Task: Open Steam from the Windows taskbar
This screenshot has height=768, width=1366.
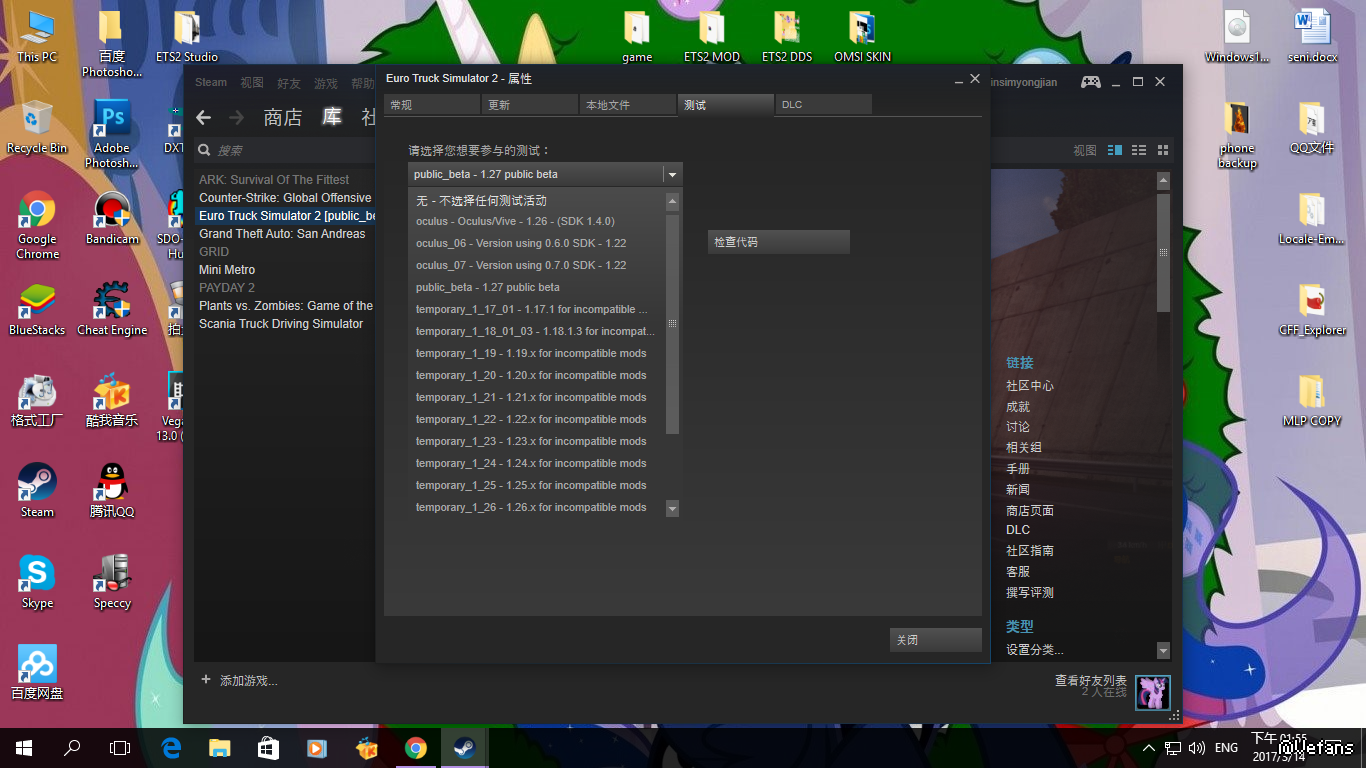Action: pyautogui.click(x=464, y=748)
